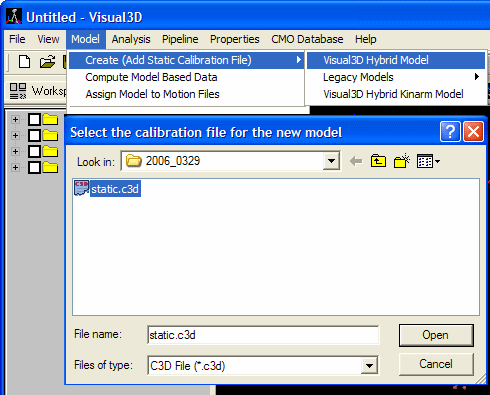
Task: Tick the second tree folder checkbox
Action: point(34,135)
